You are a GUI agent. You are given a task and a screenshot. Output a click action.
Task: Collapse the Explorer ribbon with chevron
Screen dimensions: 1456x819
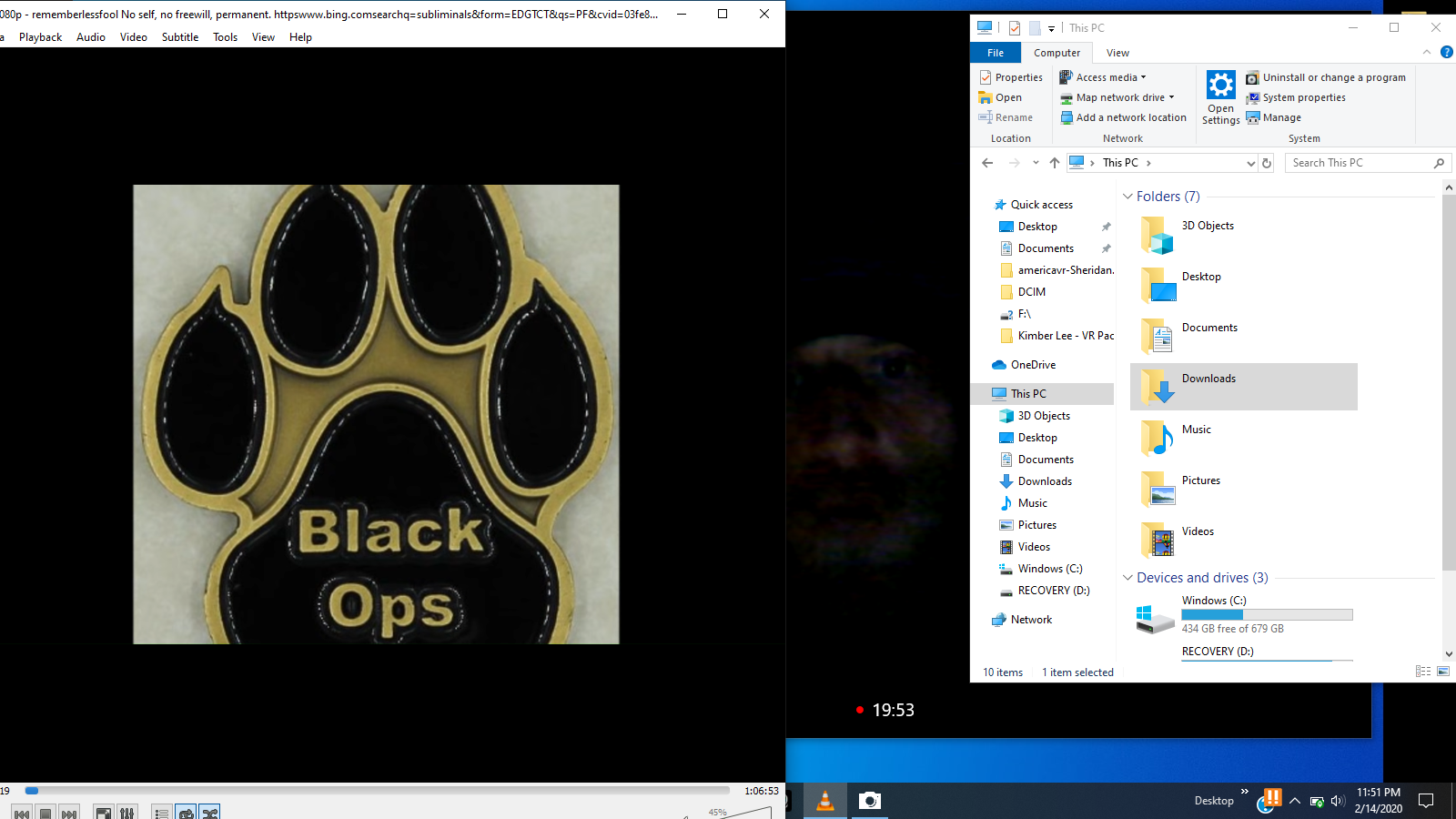1427,53
